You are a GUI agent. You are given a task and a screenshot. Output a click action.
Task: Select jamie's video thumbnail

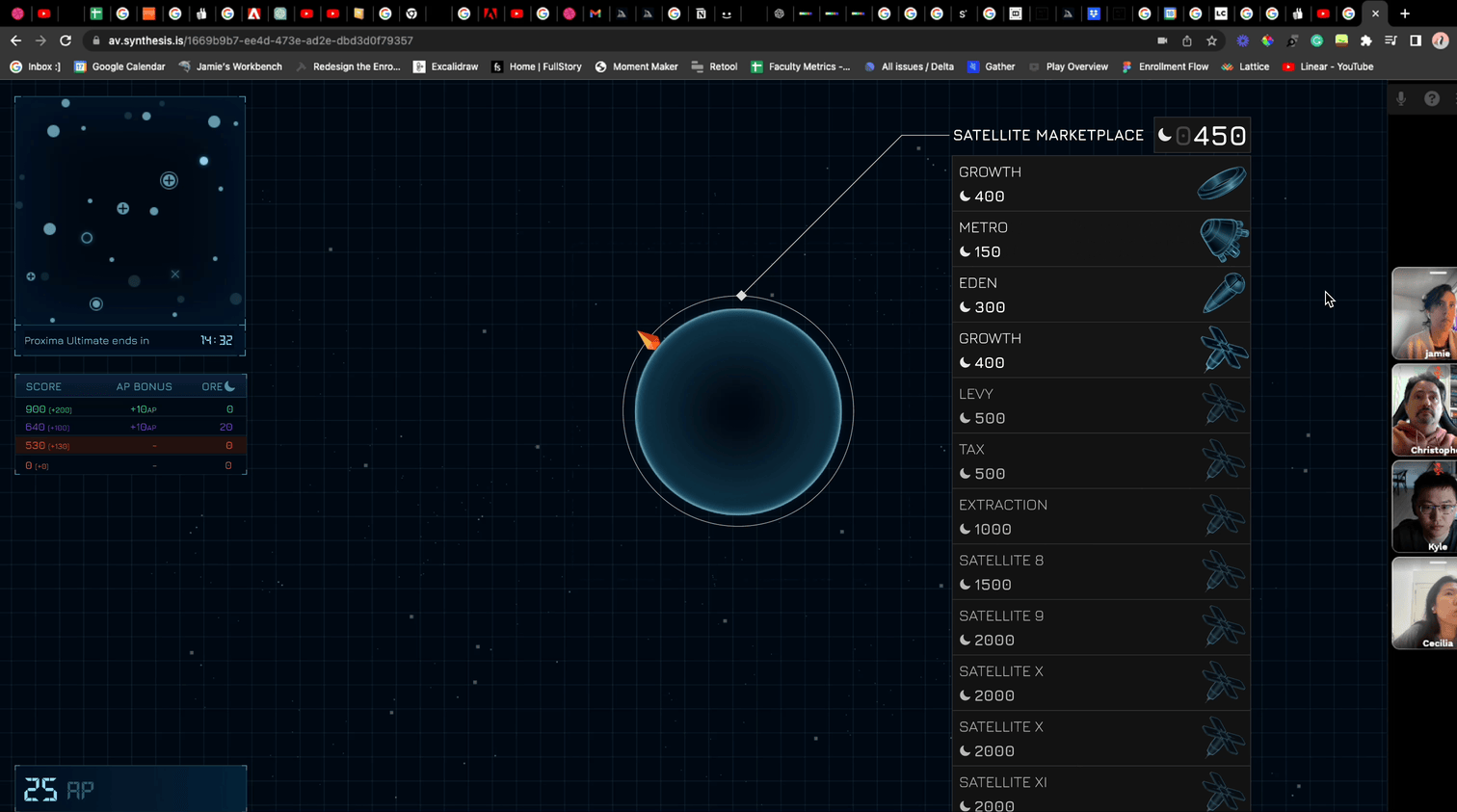(1424, 314)
